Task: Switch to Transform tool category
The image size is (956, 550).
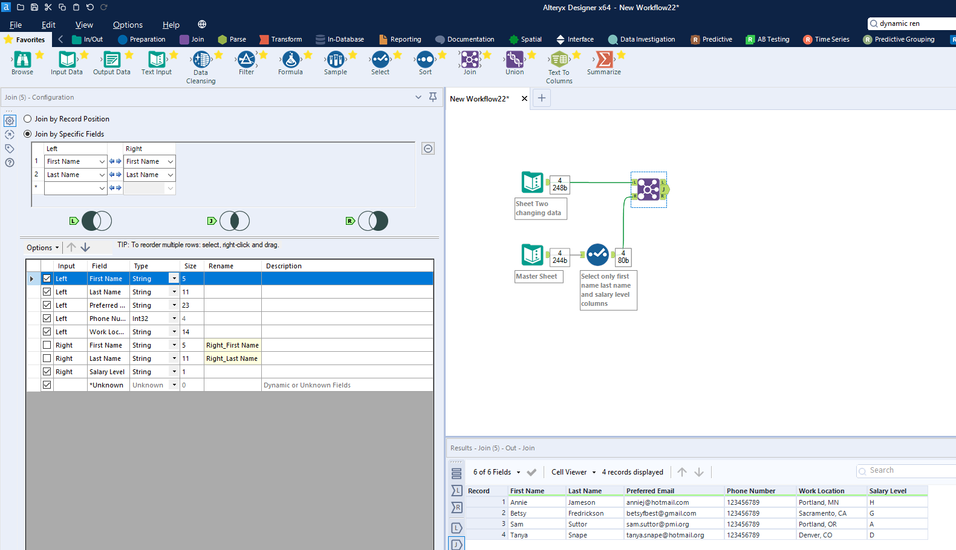Action: click(x=280, y=39)
